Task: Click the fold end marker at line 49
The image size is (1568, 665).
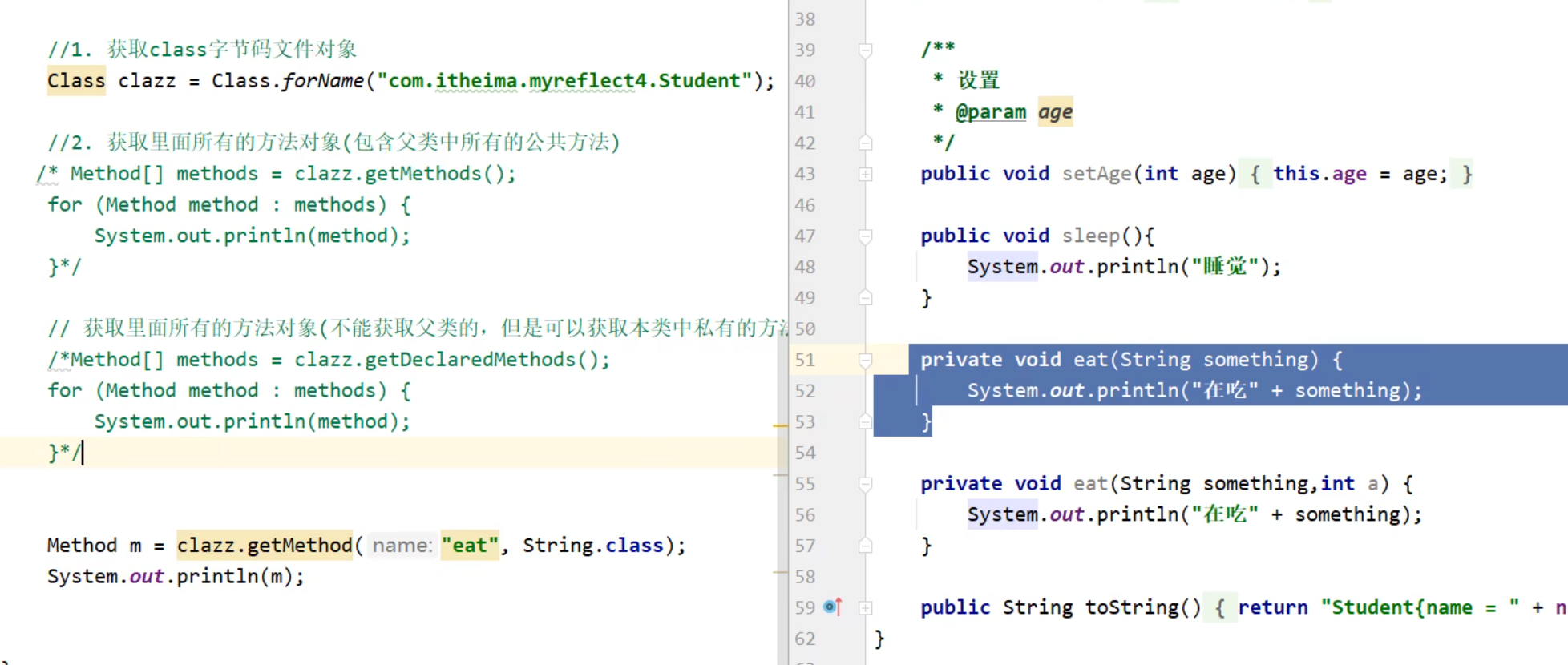Action: pos(866,298)
